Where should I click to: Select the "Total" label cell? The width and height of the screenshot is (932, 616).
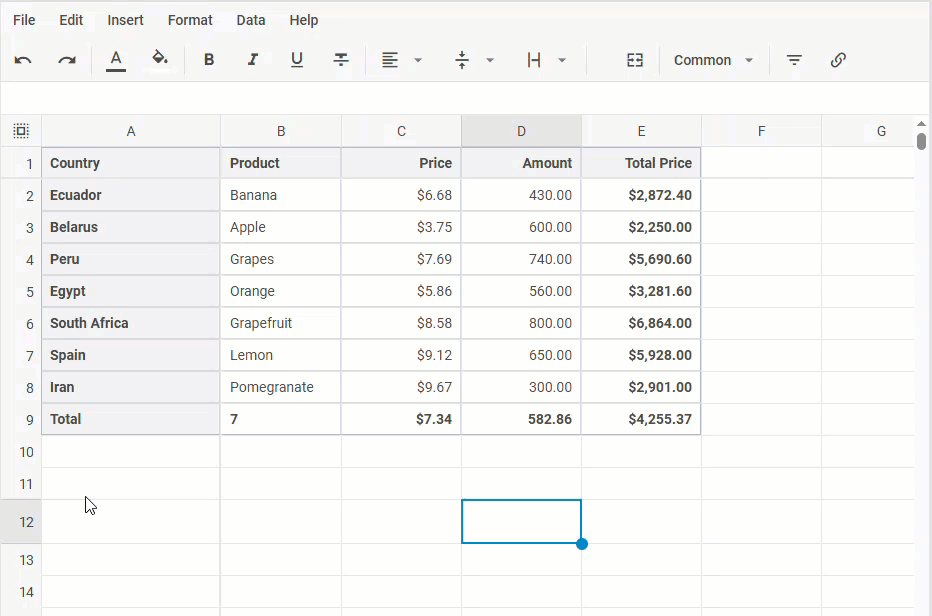pos(131,419)
